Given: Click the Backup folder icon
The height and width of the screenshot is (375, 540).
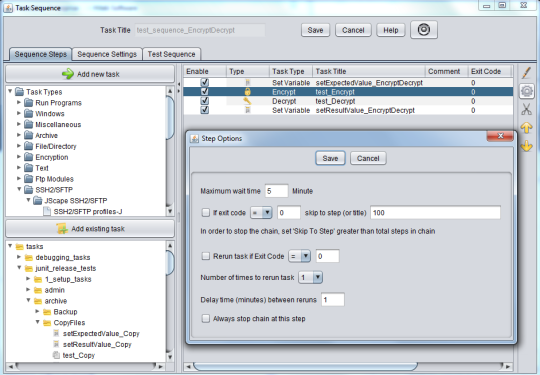Looking at the screenshot, I should click(x=47, y=312).
